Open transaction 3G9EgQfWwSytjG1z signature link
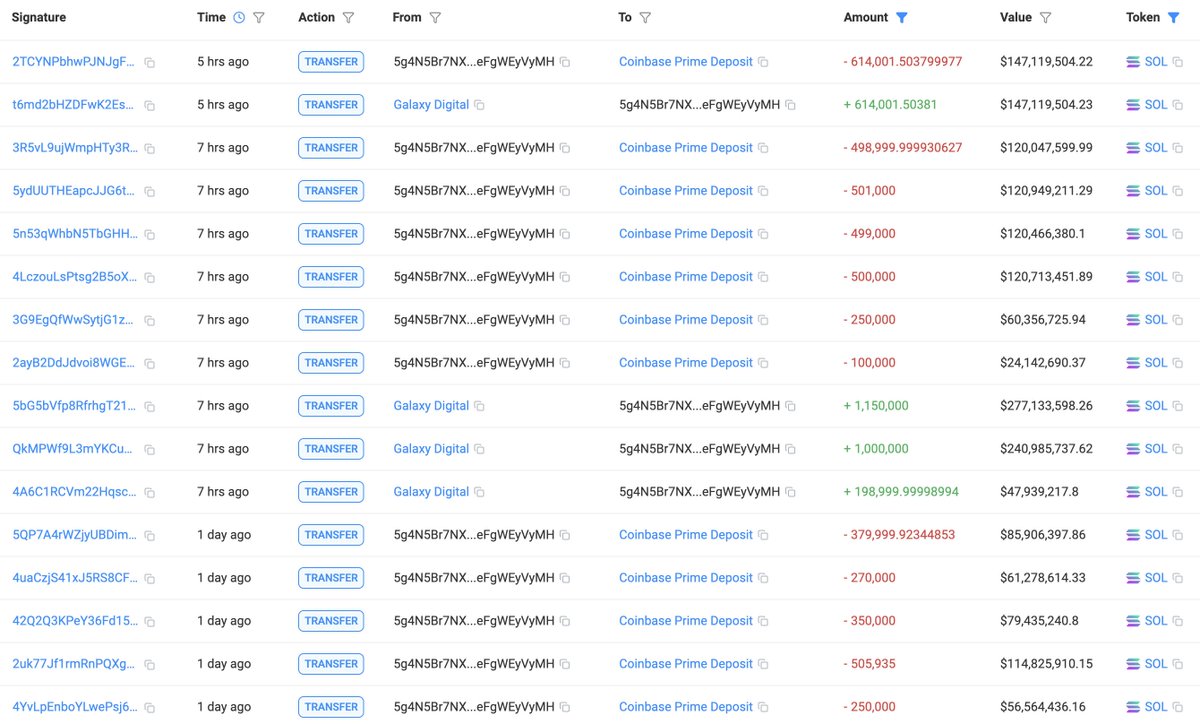 [x=73, y=320]
